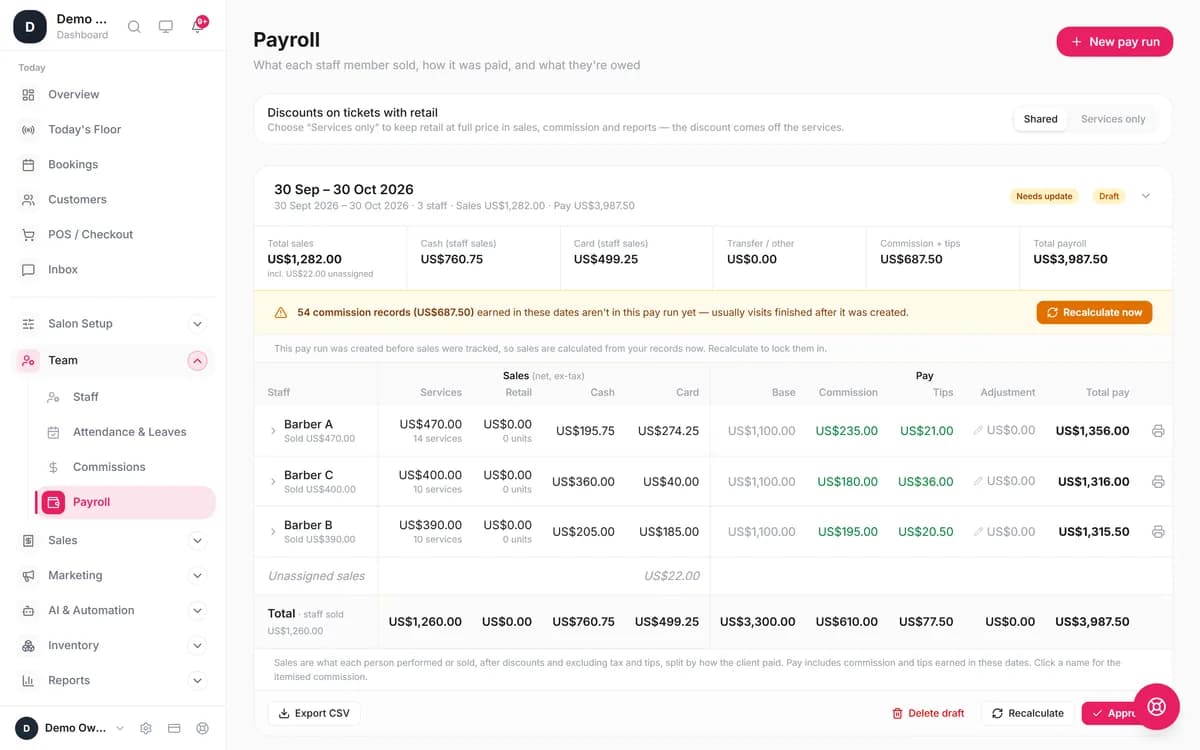Click Total payroll US$3,987.50 summary card

[x=1096, y=258]
